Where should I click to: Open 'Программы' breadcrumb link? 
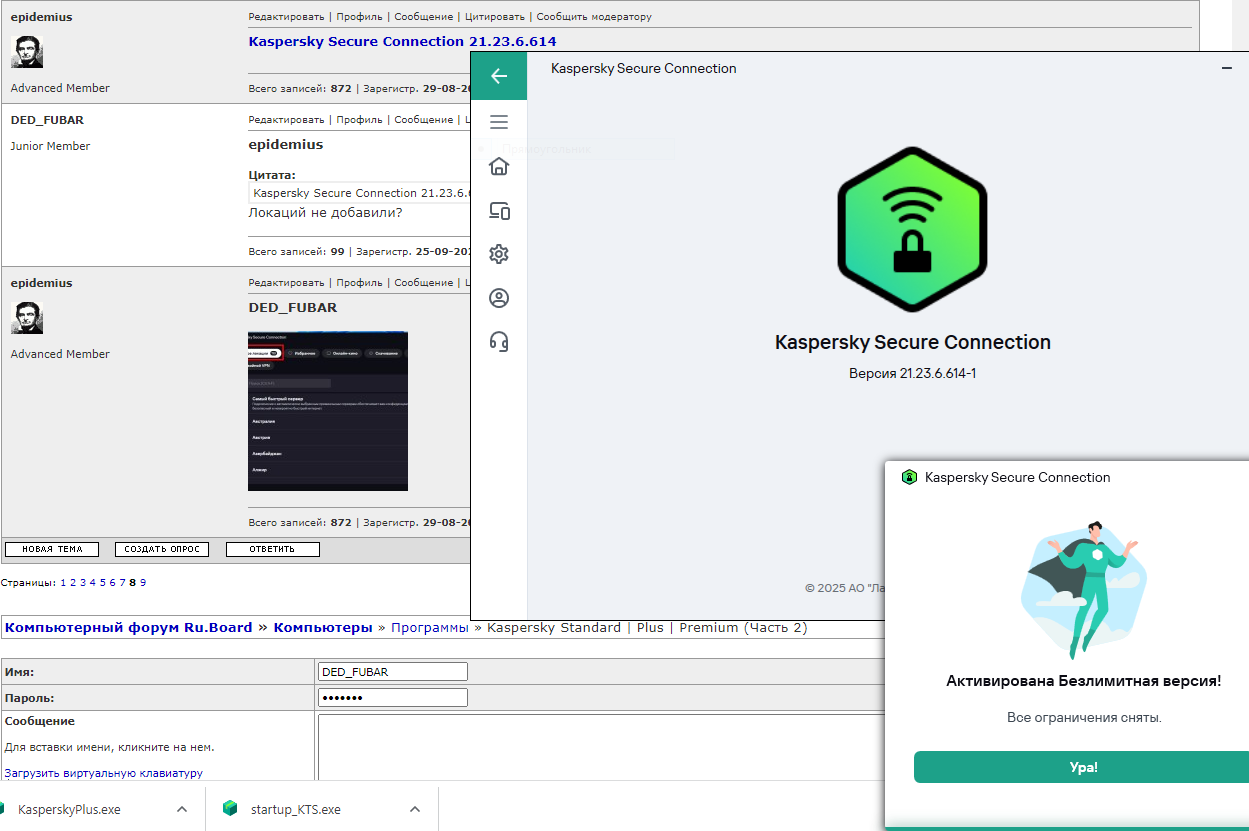pos(429,628)
